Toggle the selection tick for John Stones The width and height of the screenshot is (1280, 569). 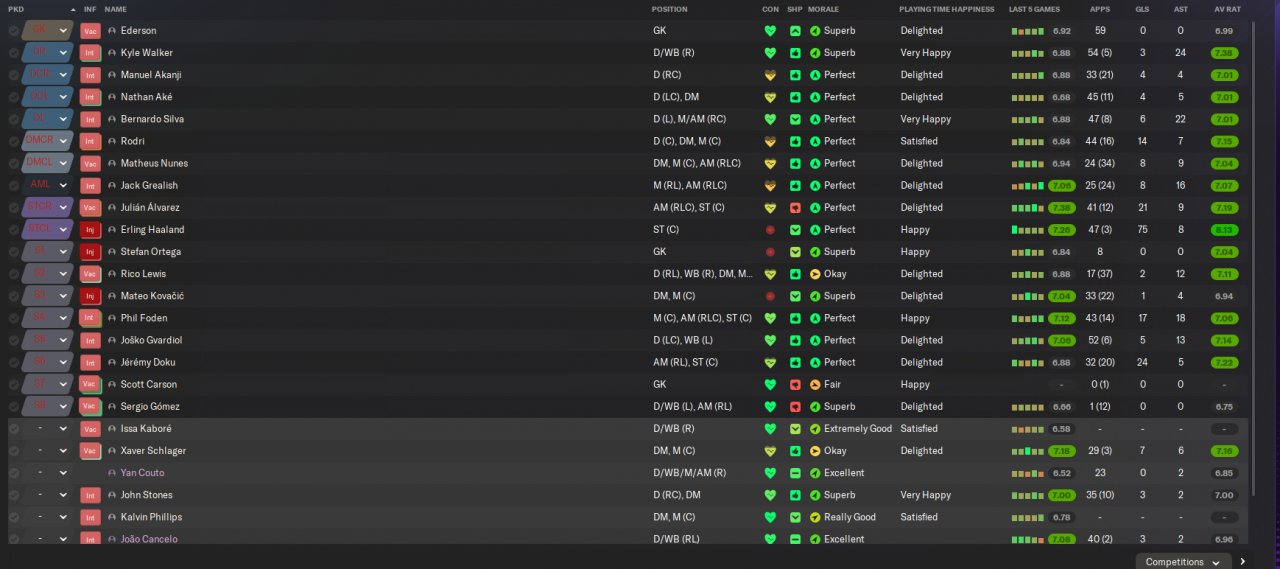14,495
